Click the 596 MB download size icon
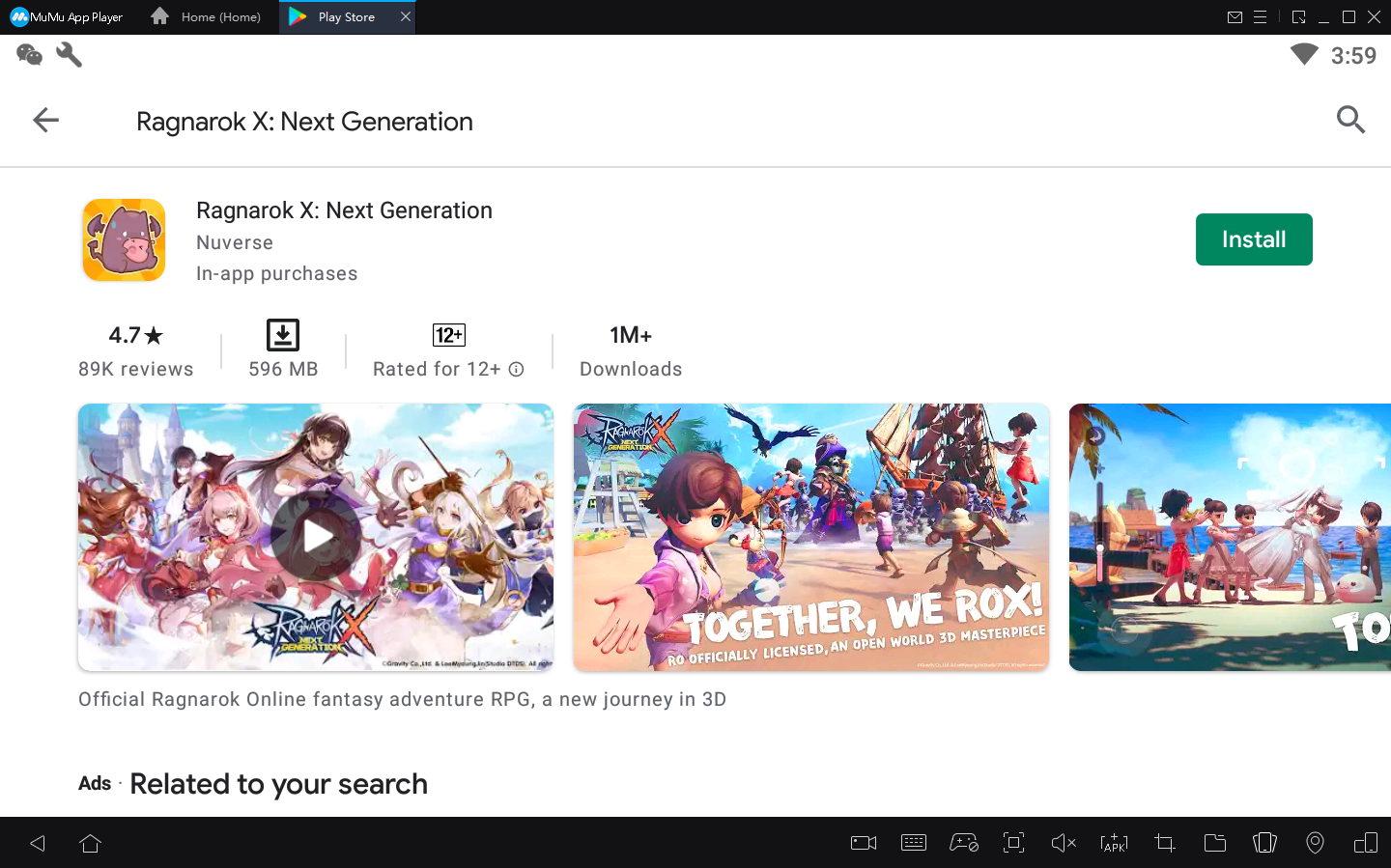This screenshot has width=1391, height=868. pyautogui.click(x=283, y=335)
